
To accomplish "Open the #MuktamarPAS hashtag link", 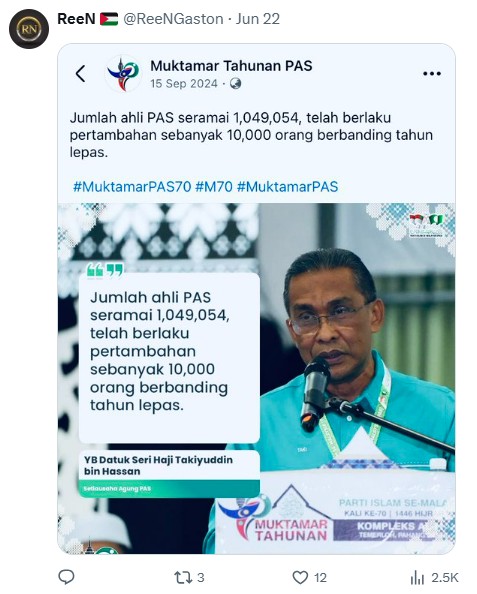I will (288, 186).
